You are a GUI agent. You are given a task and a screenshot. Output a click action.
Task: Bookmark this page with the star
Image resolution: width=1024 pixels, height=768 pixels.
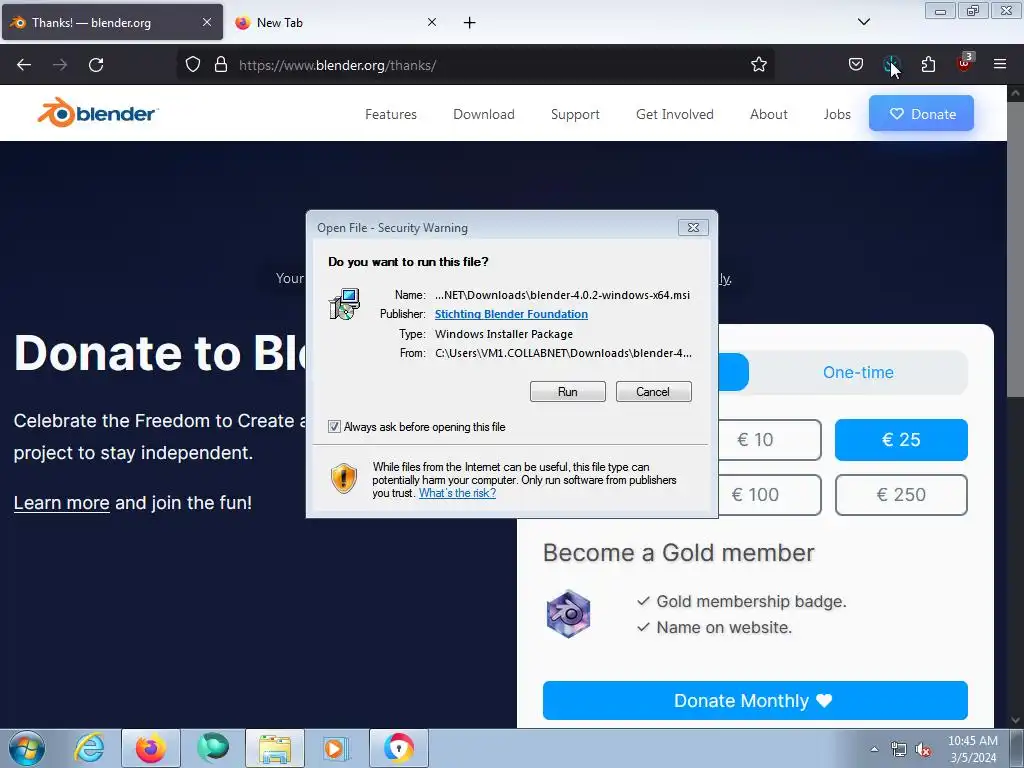[758, 65]
